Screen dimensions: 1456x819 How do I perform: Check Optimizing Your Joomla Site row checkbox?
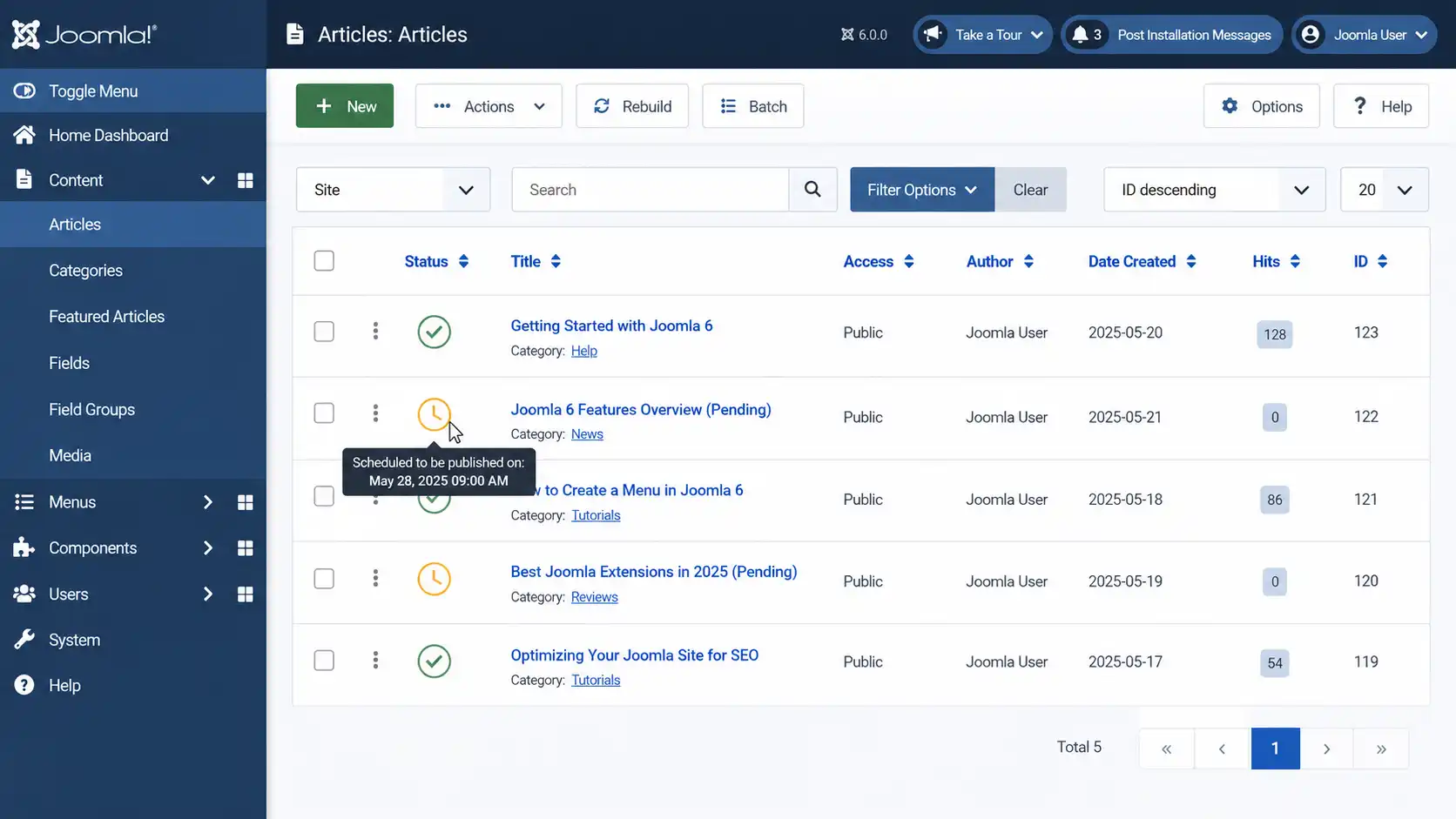(324, 661)
